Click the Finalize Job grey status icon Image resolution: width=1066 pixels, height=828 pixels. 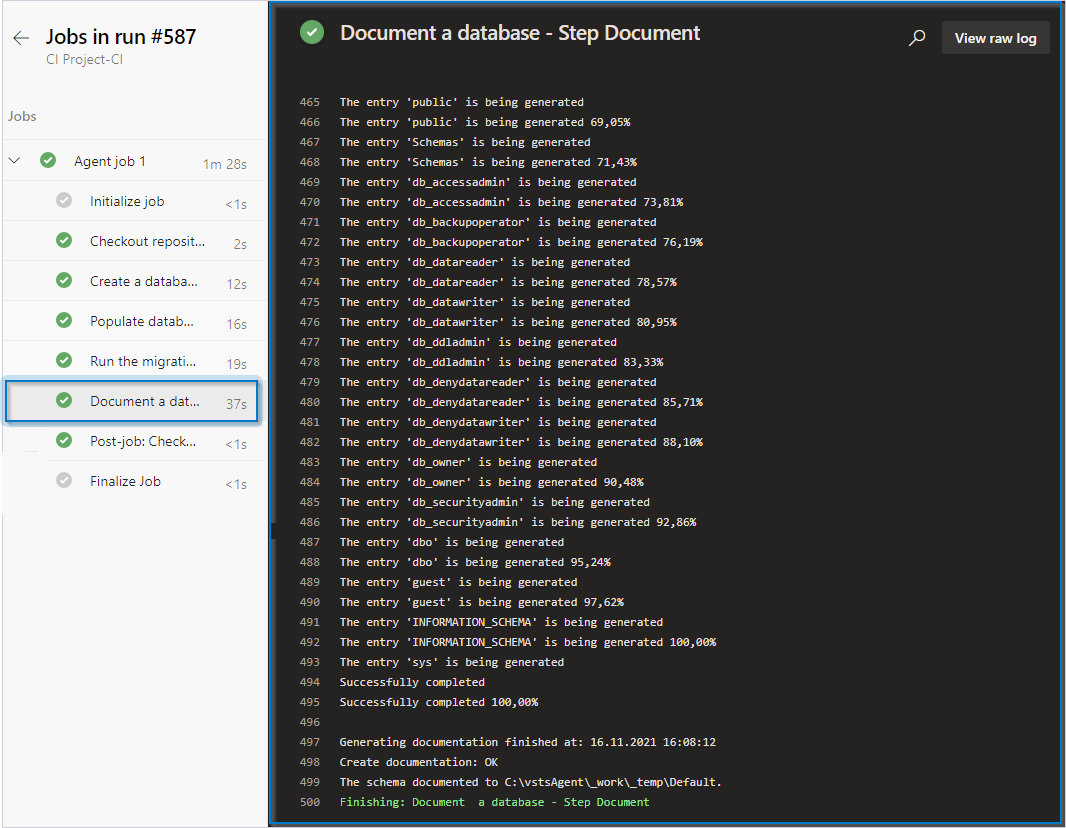click(64, 481)
